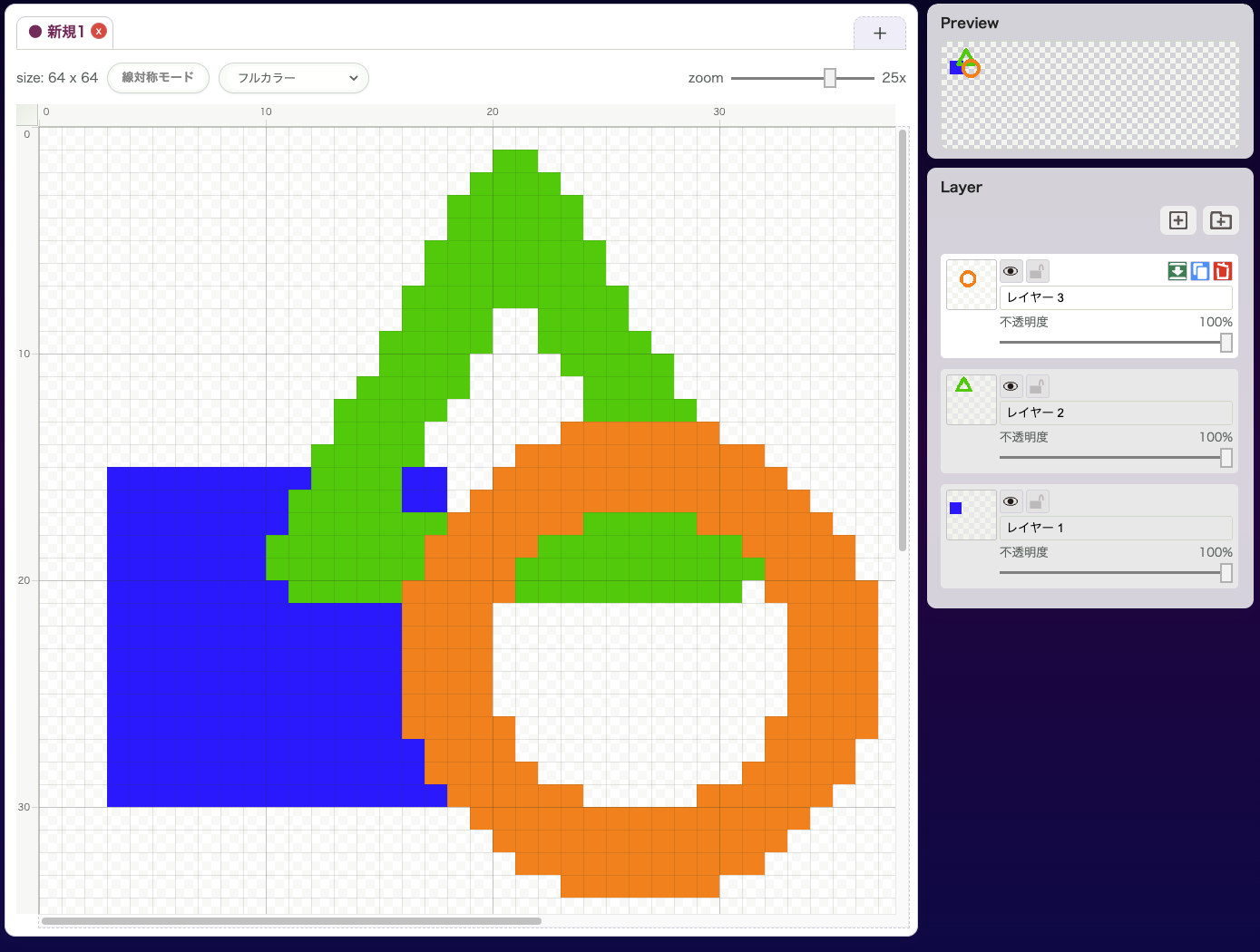Select レイヤー 3 thumbnail with orange ring
Screen dimensions: 1260x952
[971, 285]
